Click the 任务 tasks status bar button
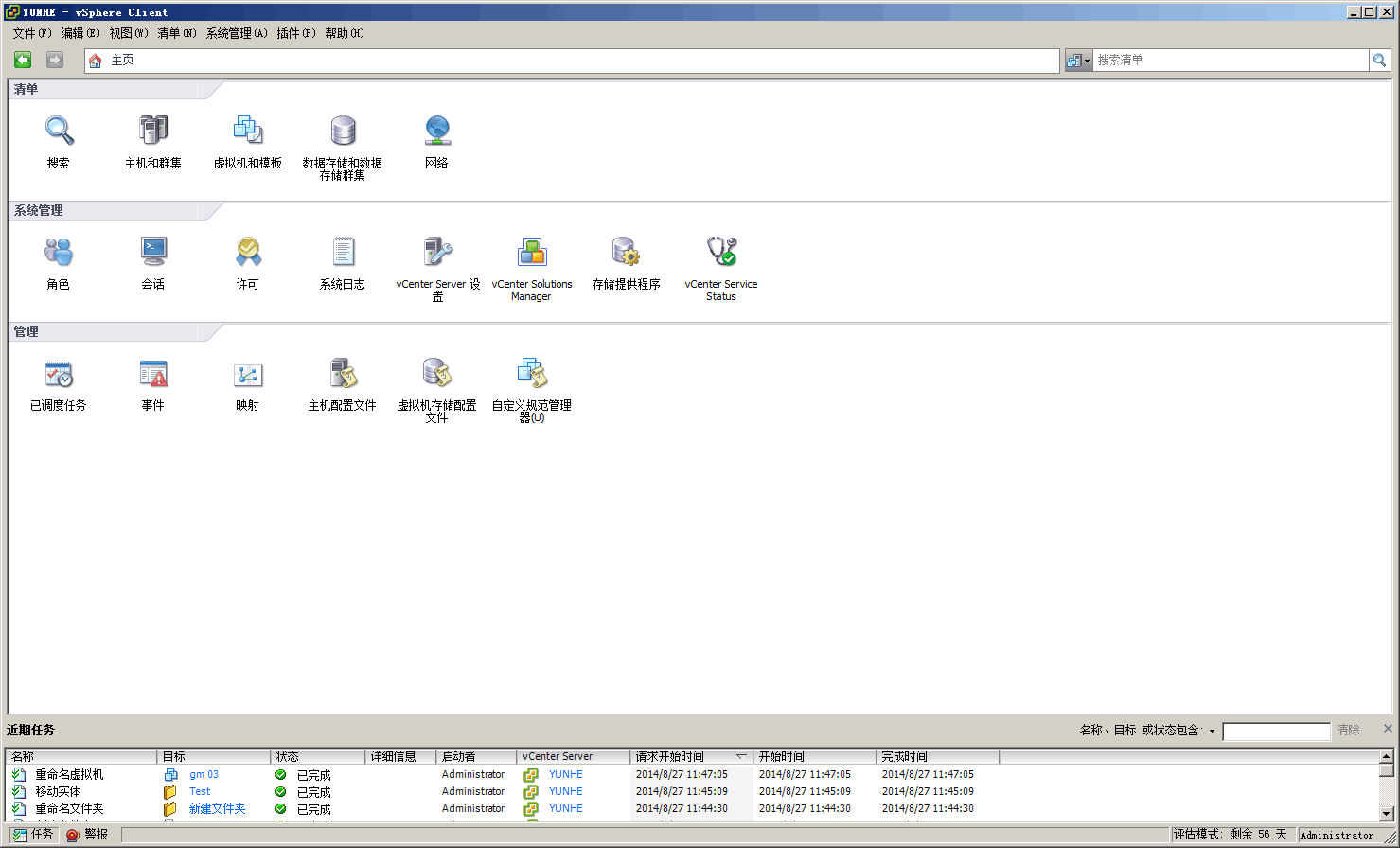 point(32,835)
